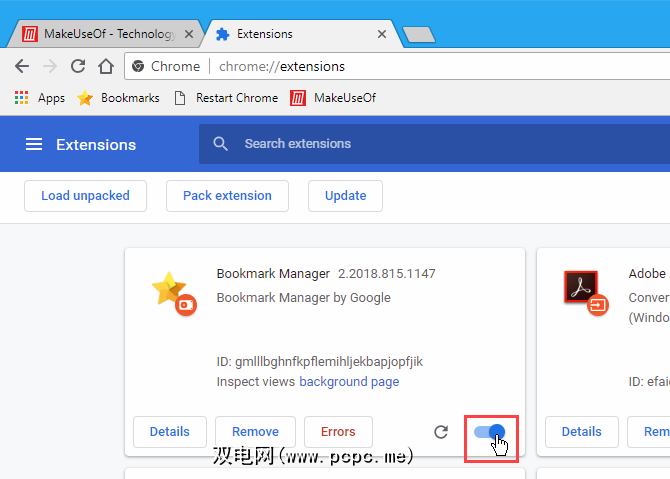
Task: Disable the Bookmark Manager extension toggle
Action: pos(489,432)
